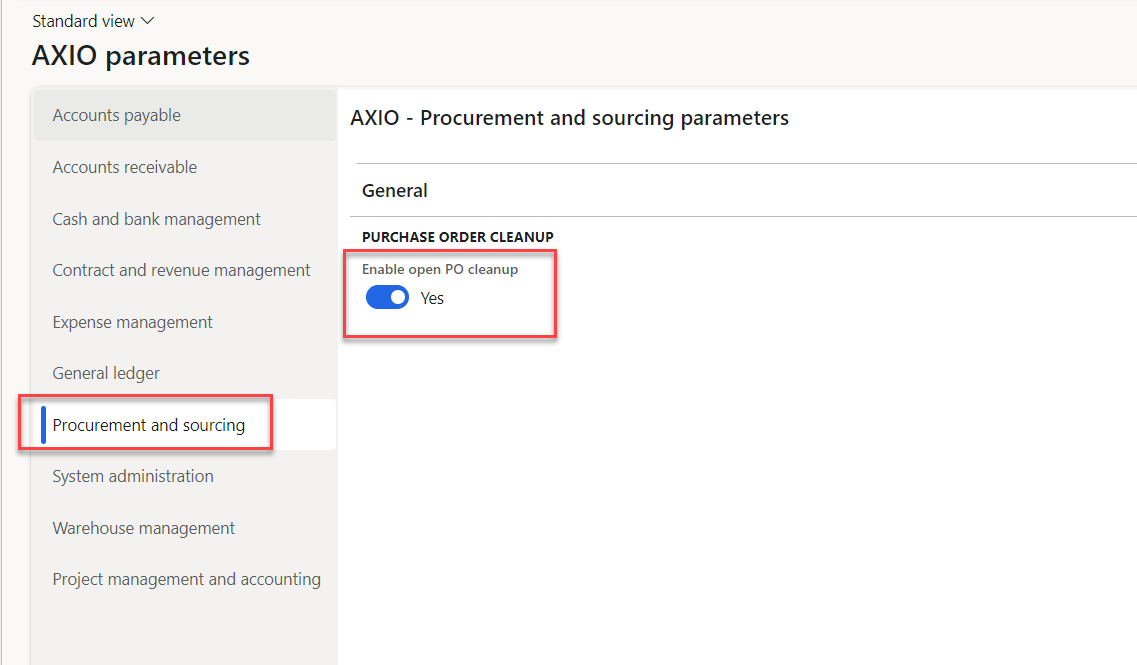Click the General section heading text
1137x665 pixels.
click(x=394, y=190)
